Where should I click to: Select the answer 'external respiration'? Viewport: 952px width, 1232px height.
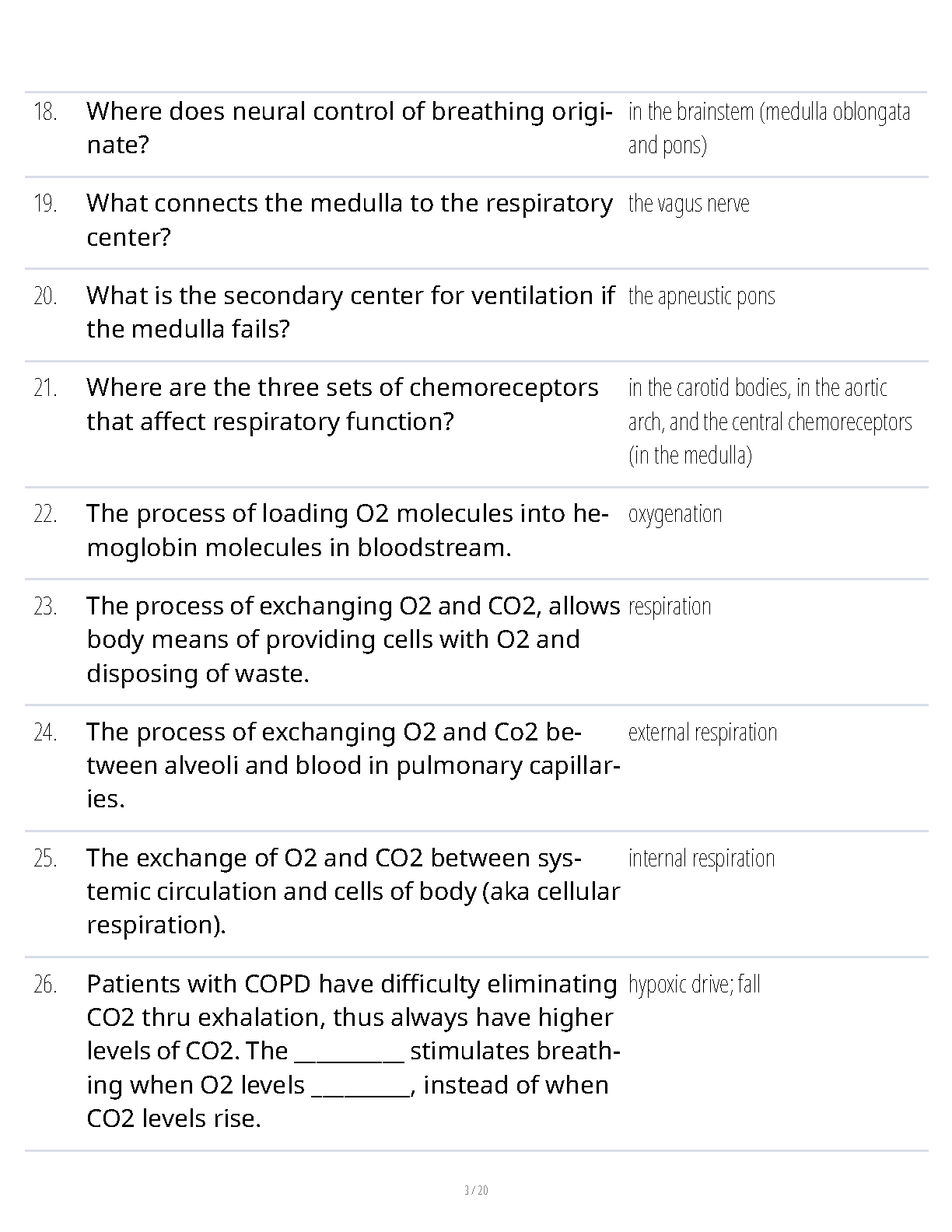coord(702,733)
